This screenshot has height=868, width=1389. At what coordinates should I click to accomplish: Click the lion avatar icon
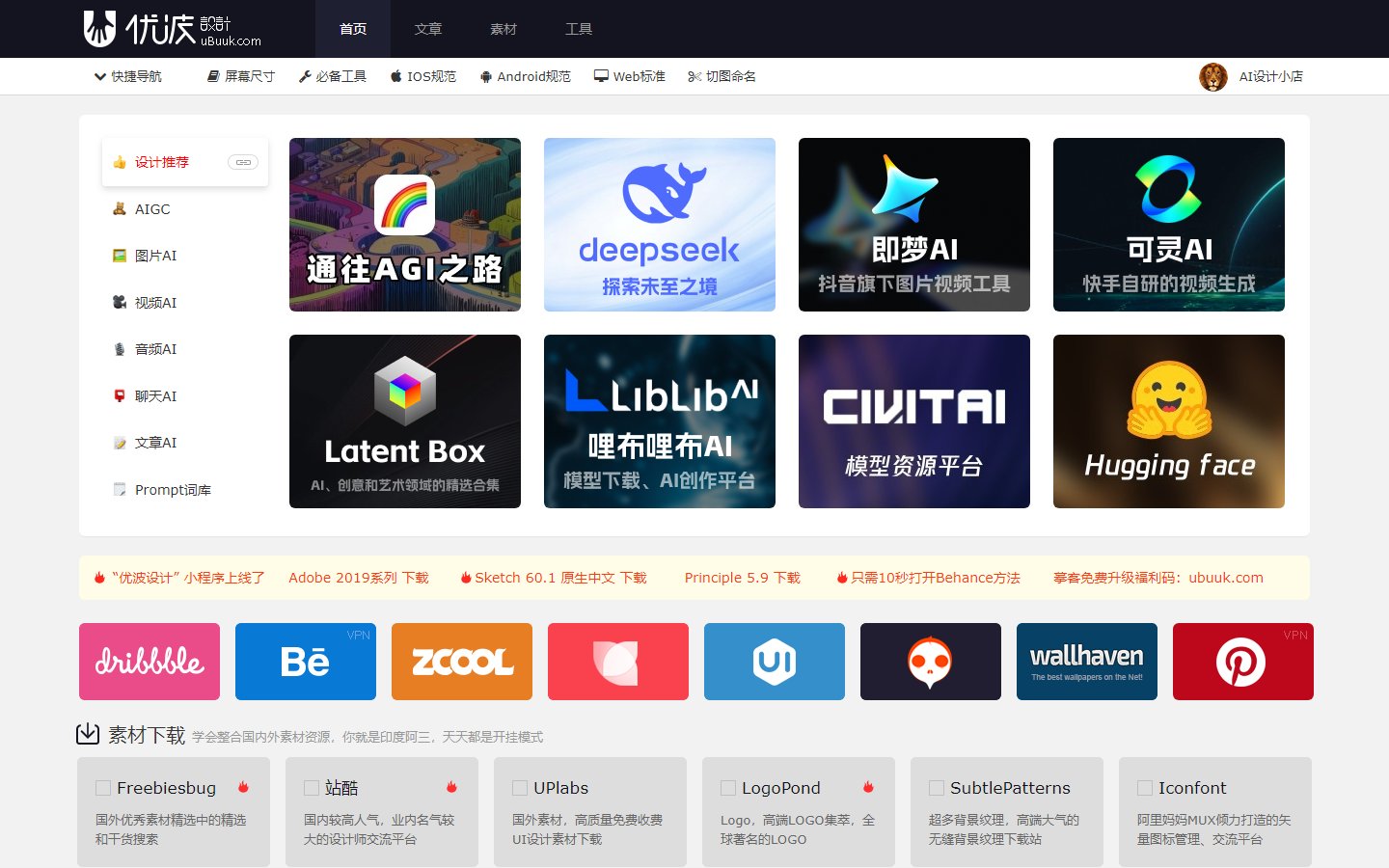(1212, 76)
